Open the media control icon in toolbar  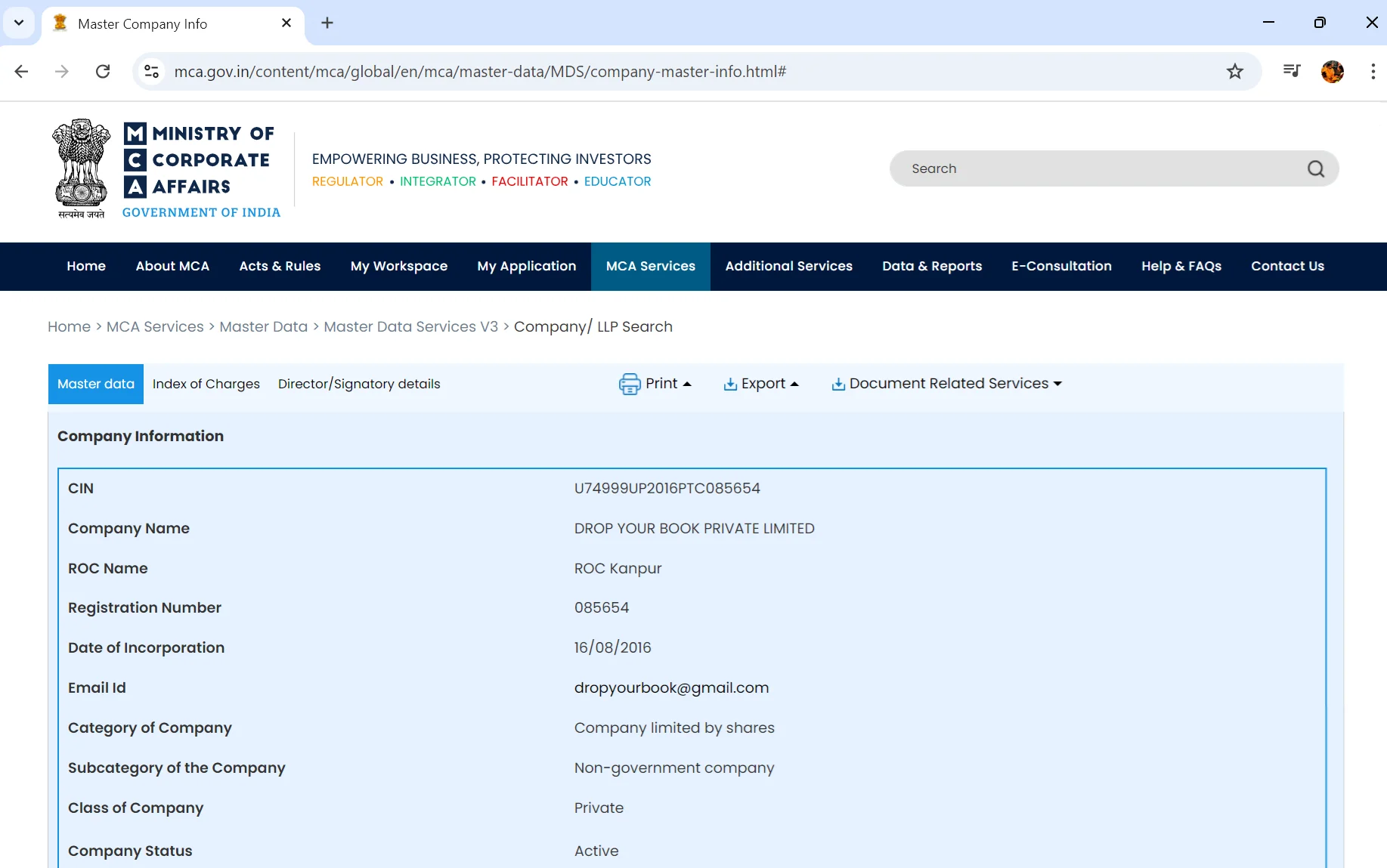[x=1292, y=72]
